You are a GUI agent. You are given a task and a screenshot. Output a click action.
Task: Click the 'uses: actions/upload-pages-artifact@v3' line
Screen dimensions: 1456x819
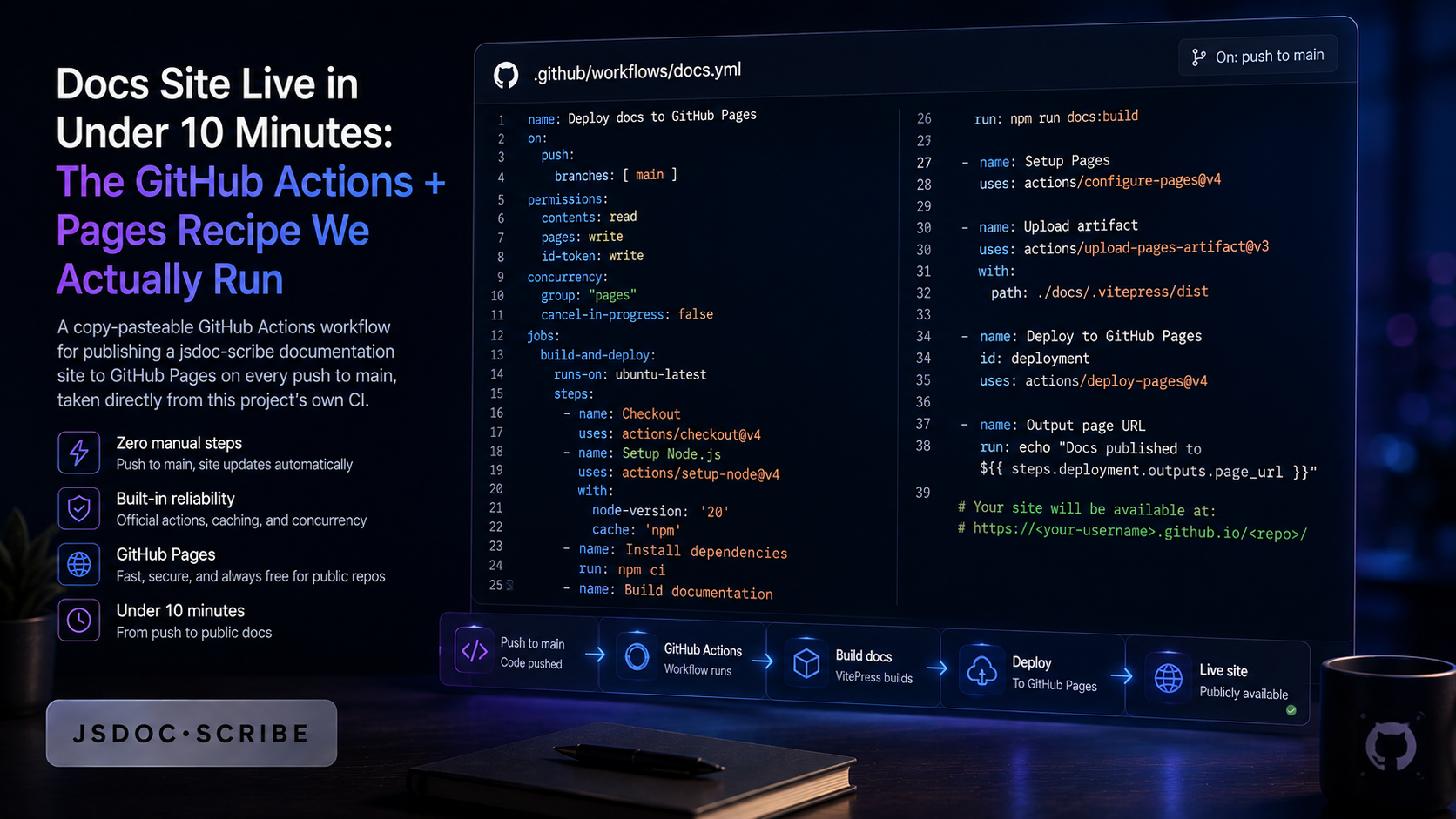1123,248
